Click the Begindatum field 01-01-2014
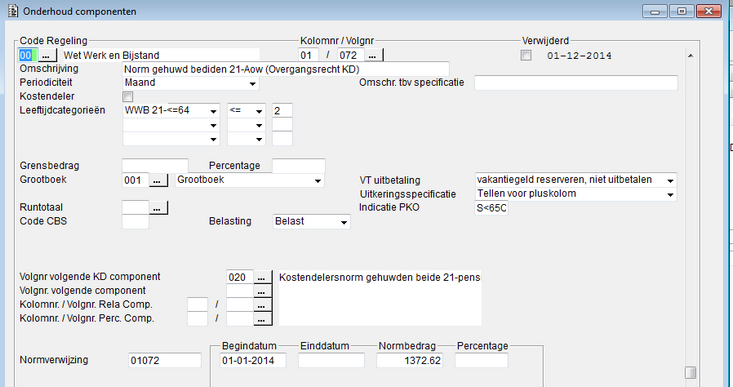Screen dimensions: 733x387 click(253, 360)
